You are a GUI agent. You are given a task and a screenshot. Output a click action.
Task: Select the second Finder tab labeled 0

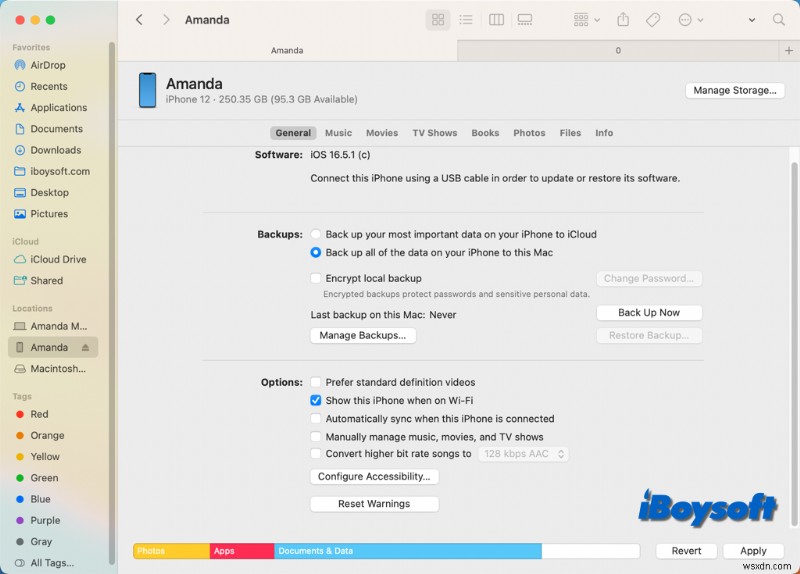(x=618, y=51)
